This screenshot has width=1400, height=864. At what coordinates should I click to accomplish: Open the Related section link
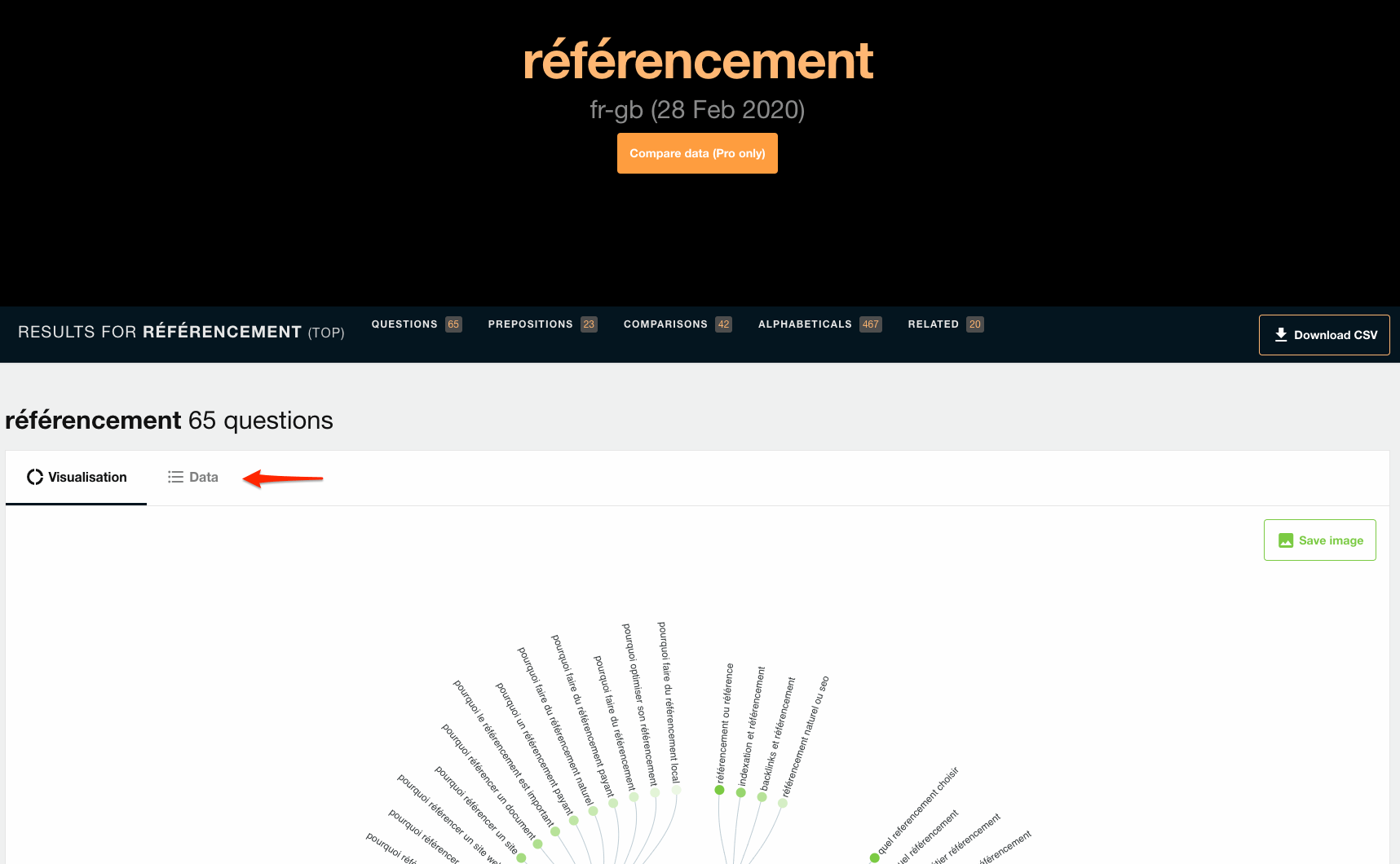(933, 324)
